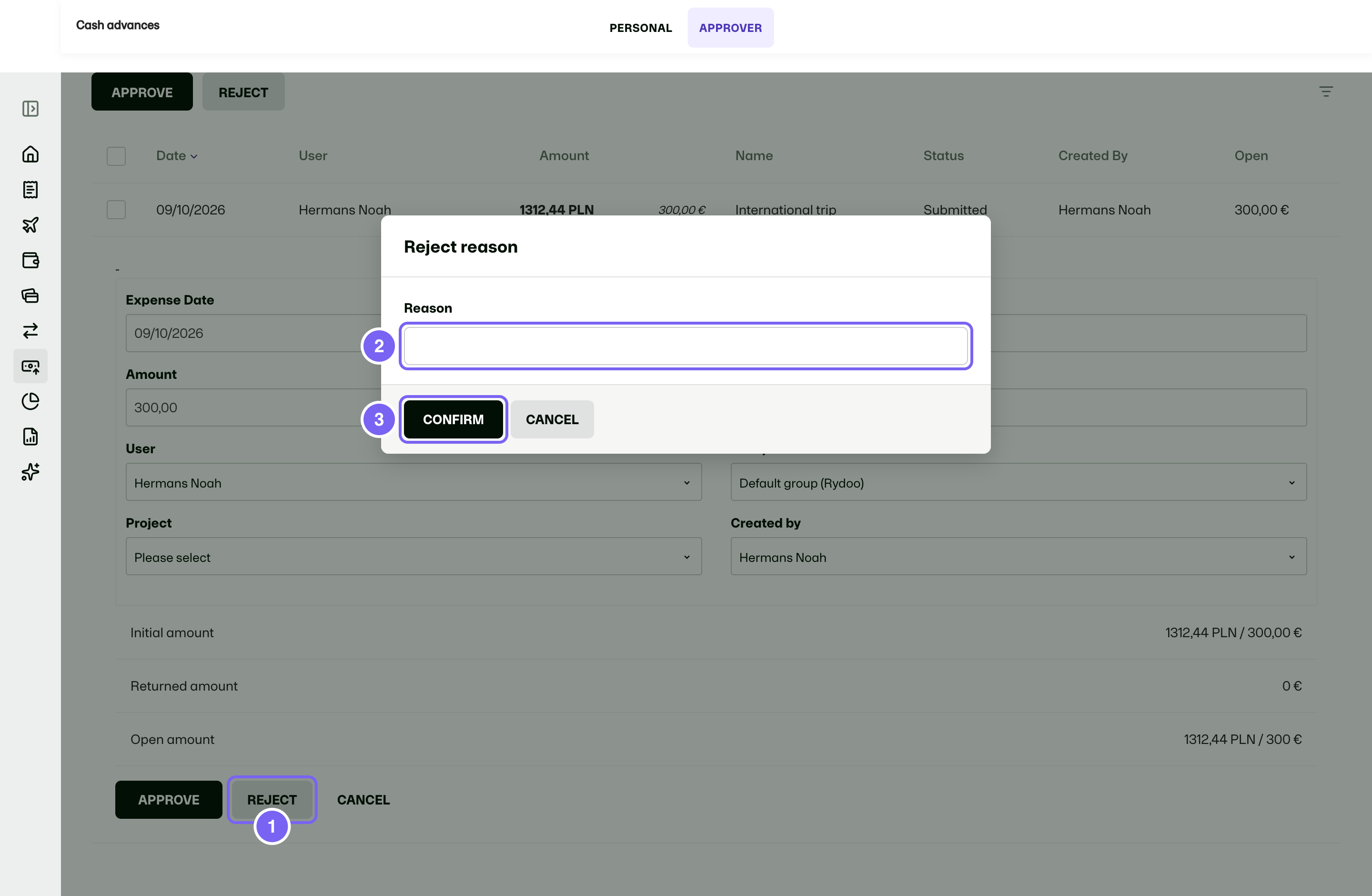
Task: Open the Project dropdown 'Please select'
Action: pos(414,556)
